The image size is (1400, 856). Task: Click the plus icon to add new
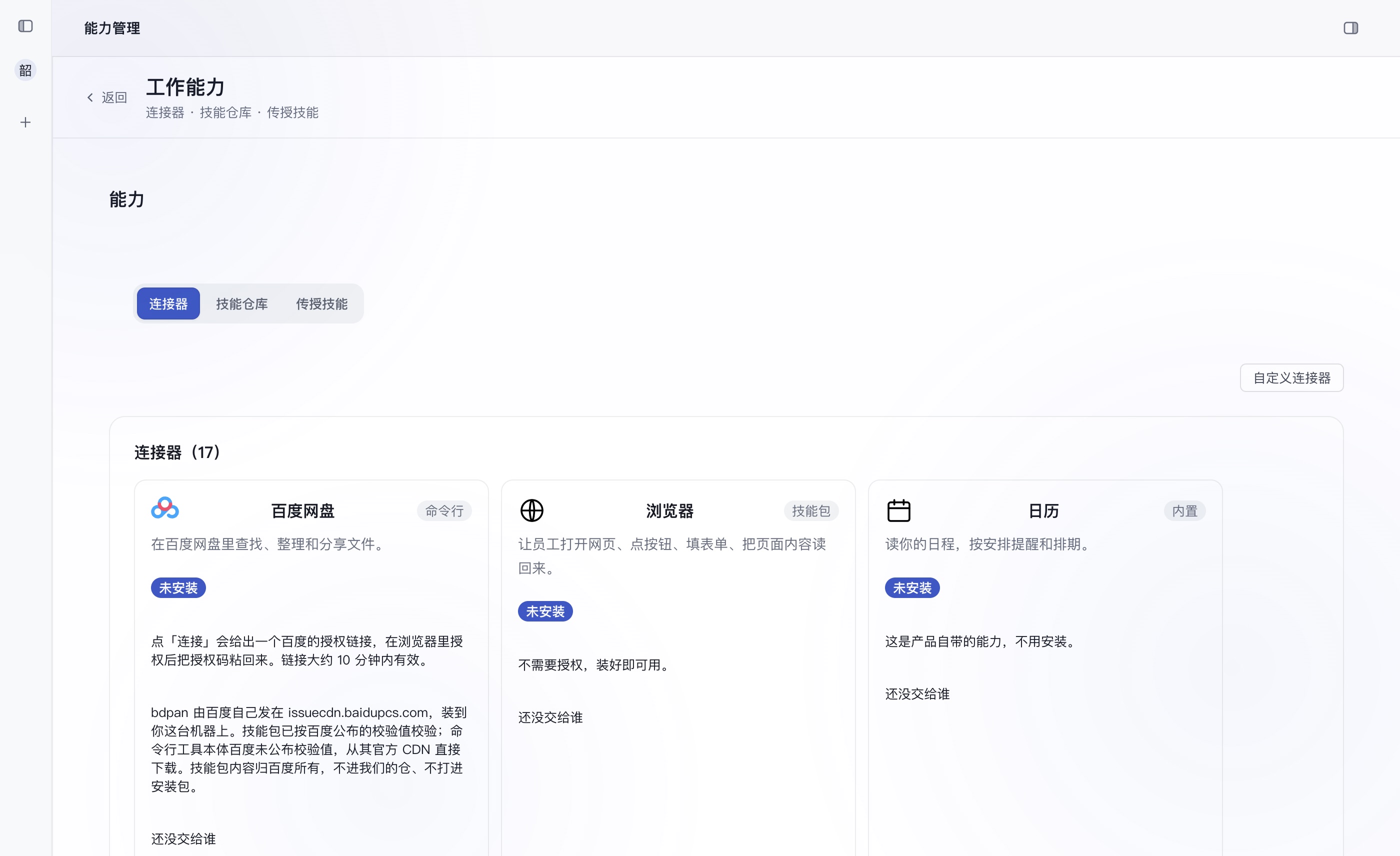tap(25, 122)
